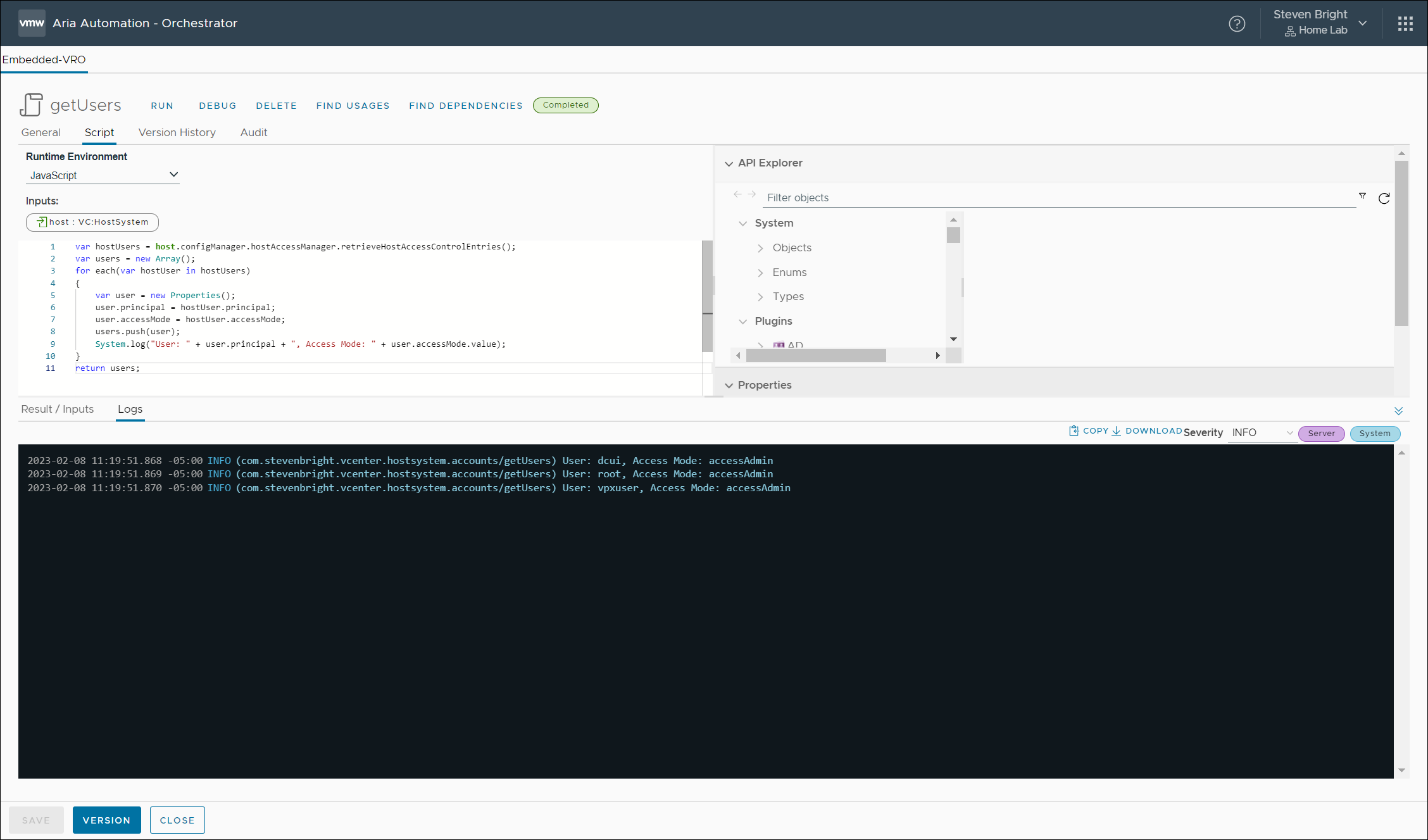
Task: Open the Result / Inputs tab
Action: (x=57, y=409)
